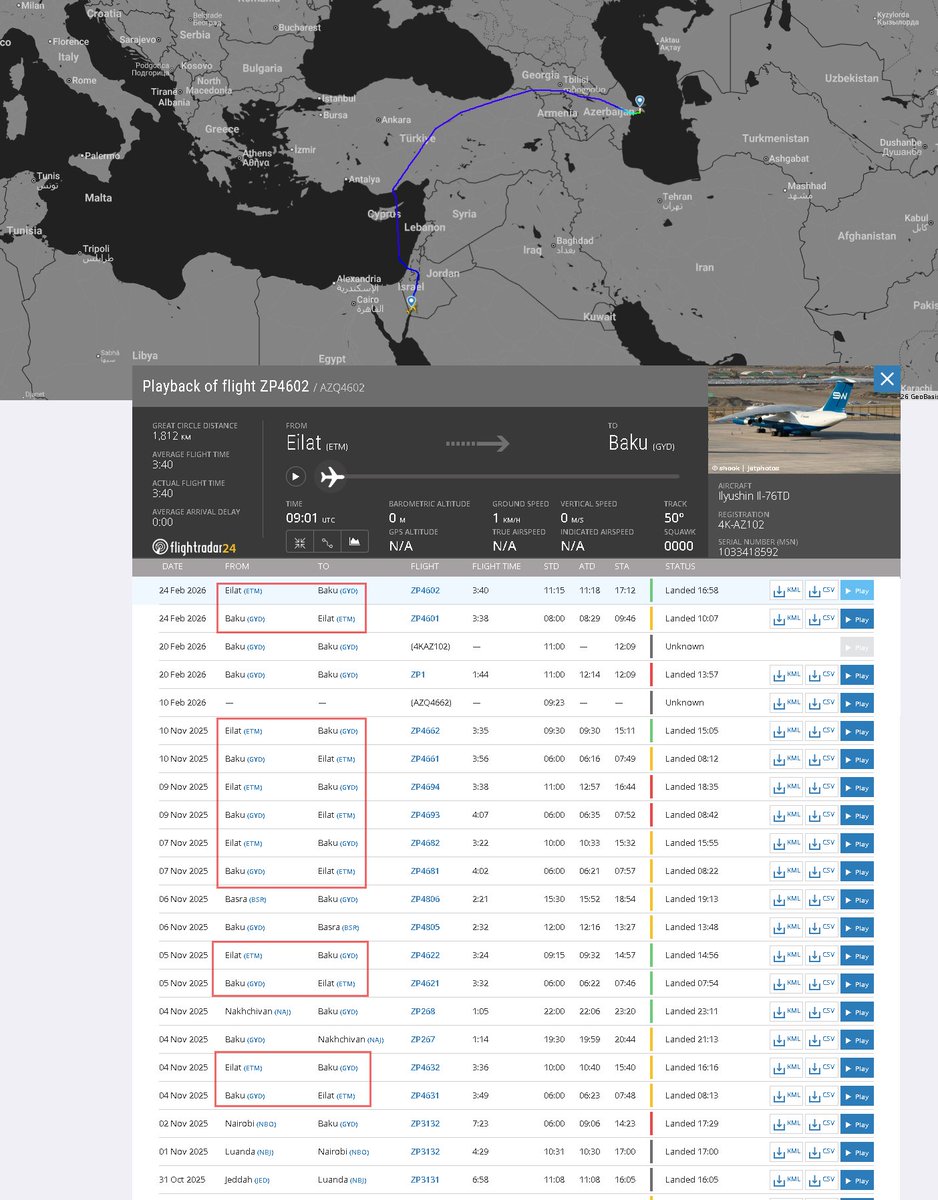
Task: Play back flight ZP4693
Action: (856, 815)
